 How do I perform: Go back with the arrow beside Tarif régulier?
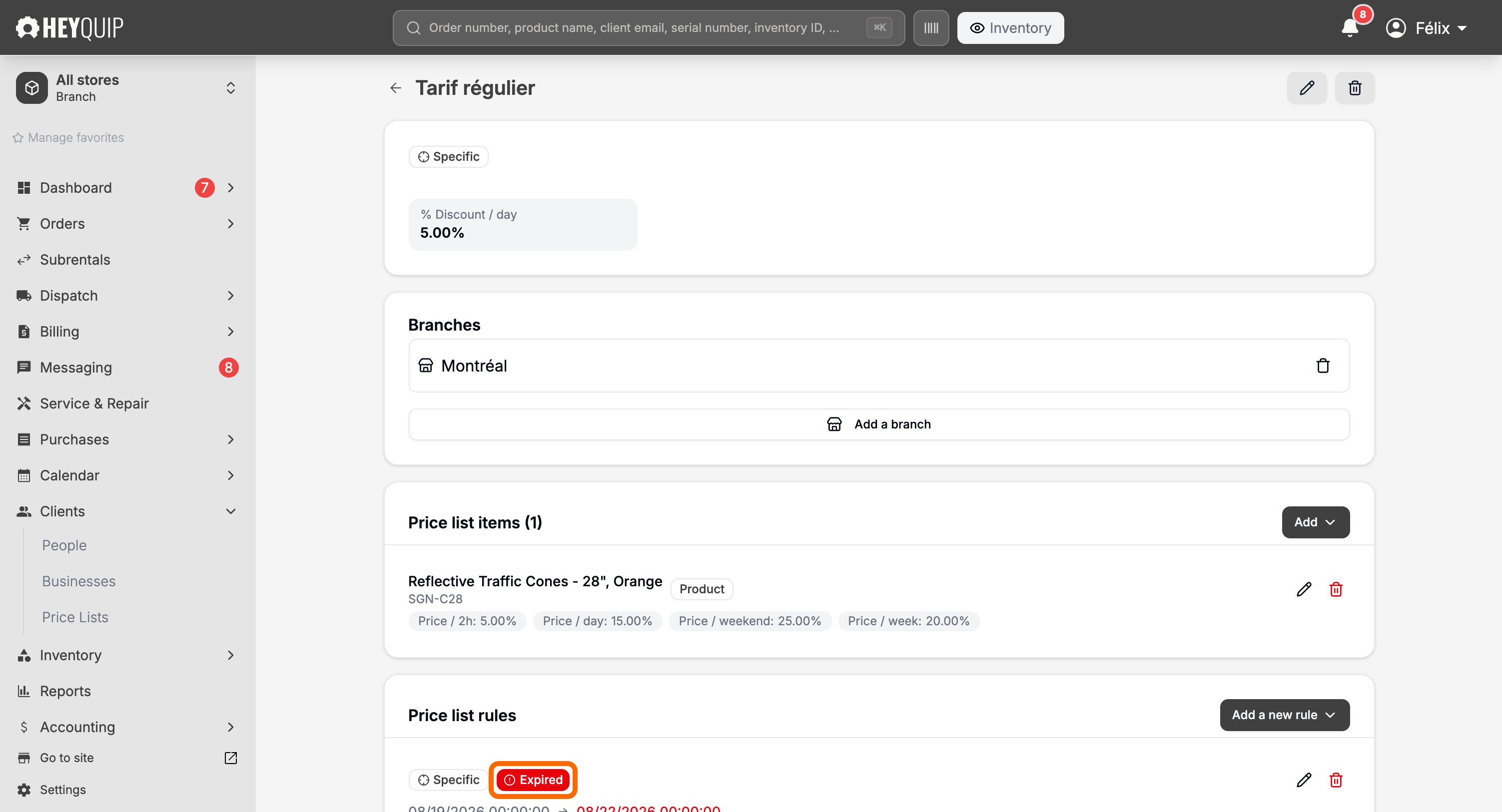pos(396,88)
